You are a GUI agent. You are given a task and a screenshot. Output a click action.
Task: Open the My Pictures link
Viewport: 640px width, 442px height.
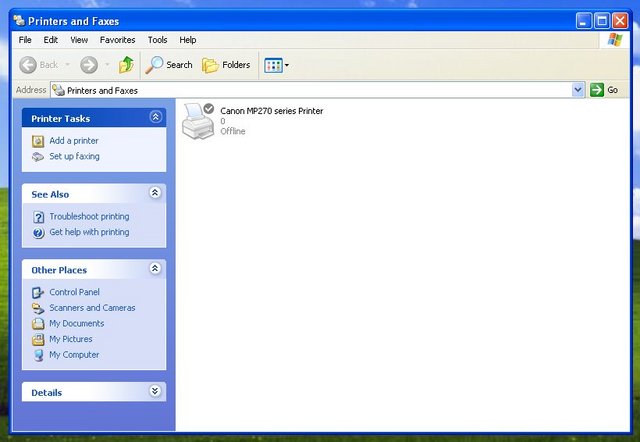pyautogui.click(x=71, y=339)
